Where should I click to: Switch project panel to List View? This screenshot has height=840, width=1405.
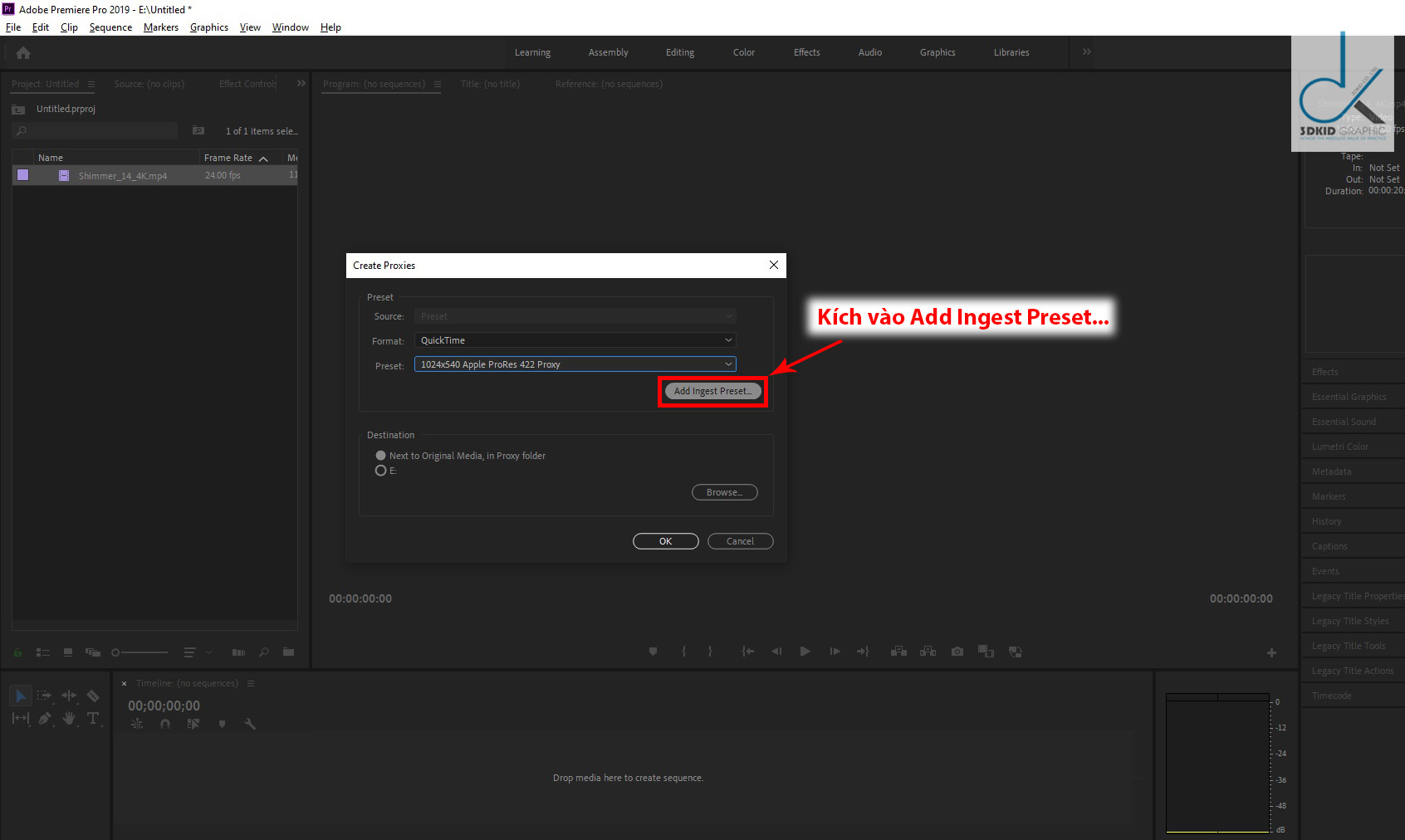(x=43, y=652)
